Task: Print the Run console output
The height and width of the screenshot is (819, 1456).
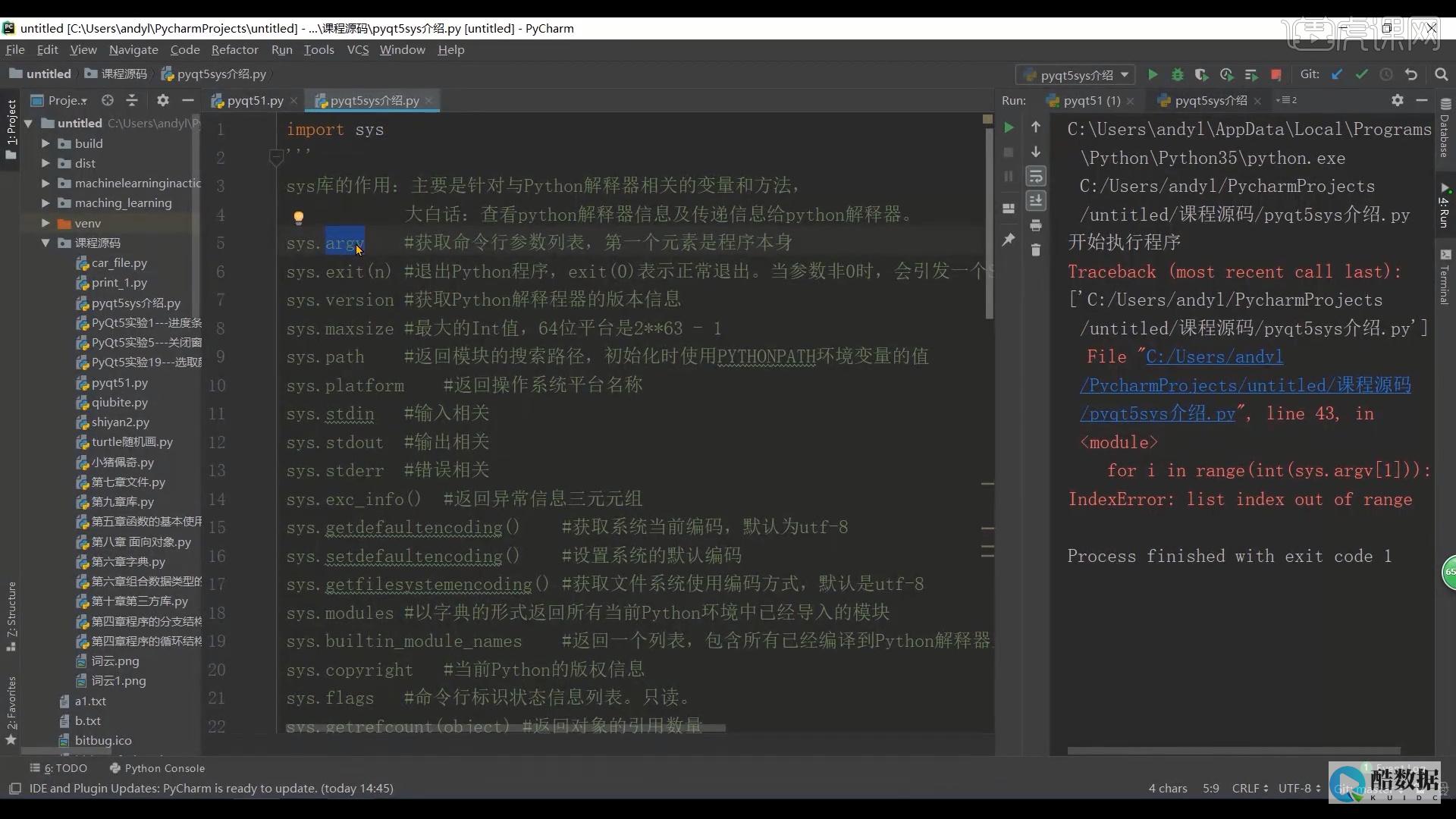Action: click(x=1036, y=225)
